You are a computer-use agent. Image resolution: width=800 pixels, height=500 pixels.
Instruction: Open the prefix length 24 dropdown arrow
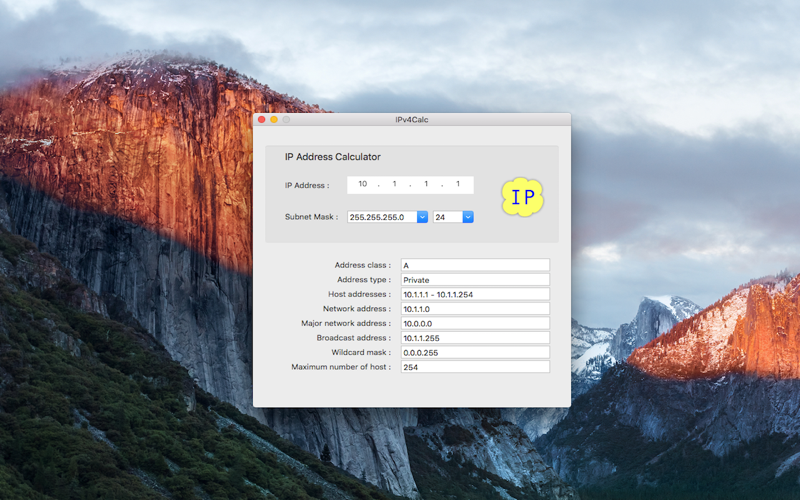(468, 217)
